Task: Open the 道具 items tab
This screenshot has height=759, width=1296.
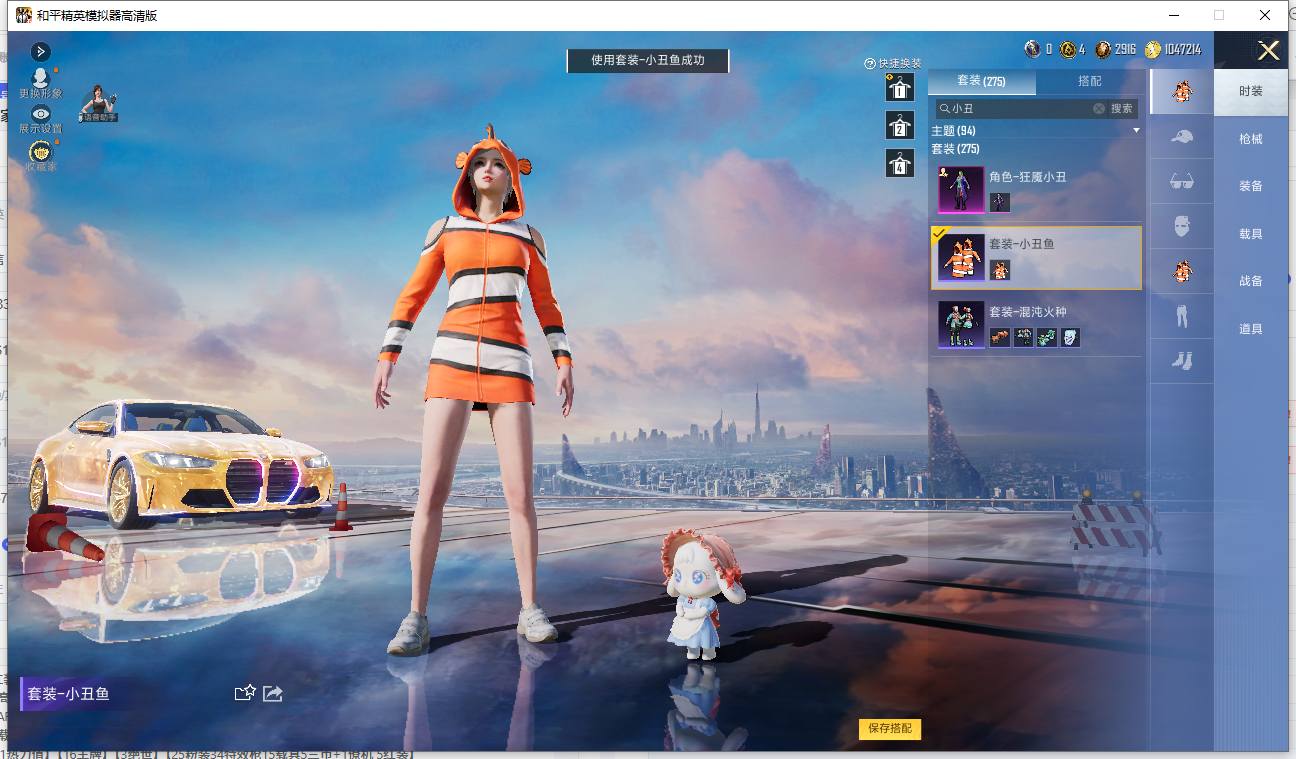Action: pyautogui.click(x=1251, y=329)
